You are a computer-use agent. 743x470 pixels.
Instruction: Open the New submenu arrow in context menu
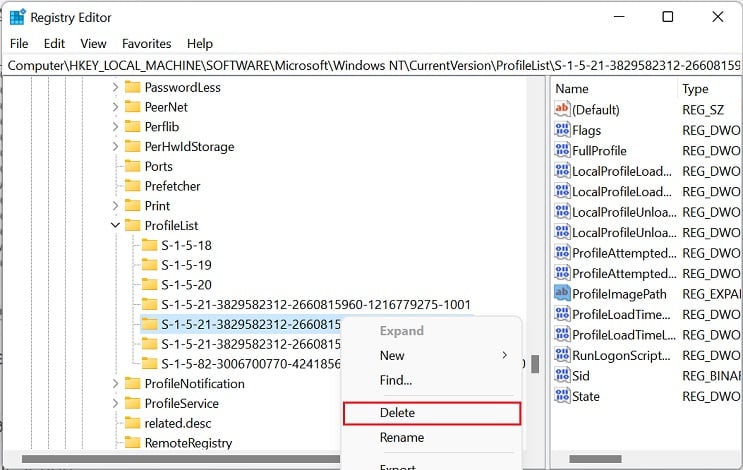[505, 355]
